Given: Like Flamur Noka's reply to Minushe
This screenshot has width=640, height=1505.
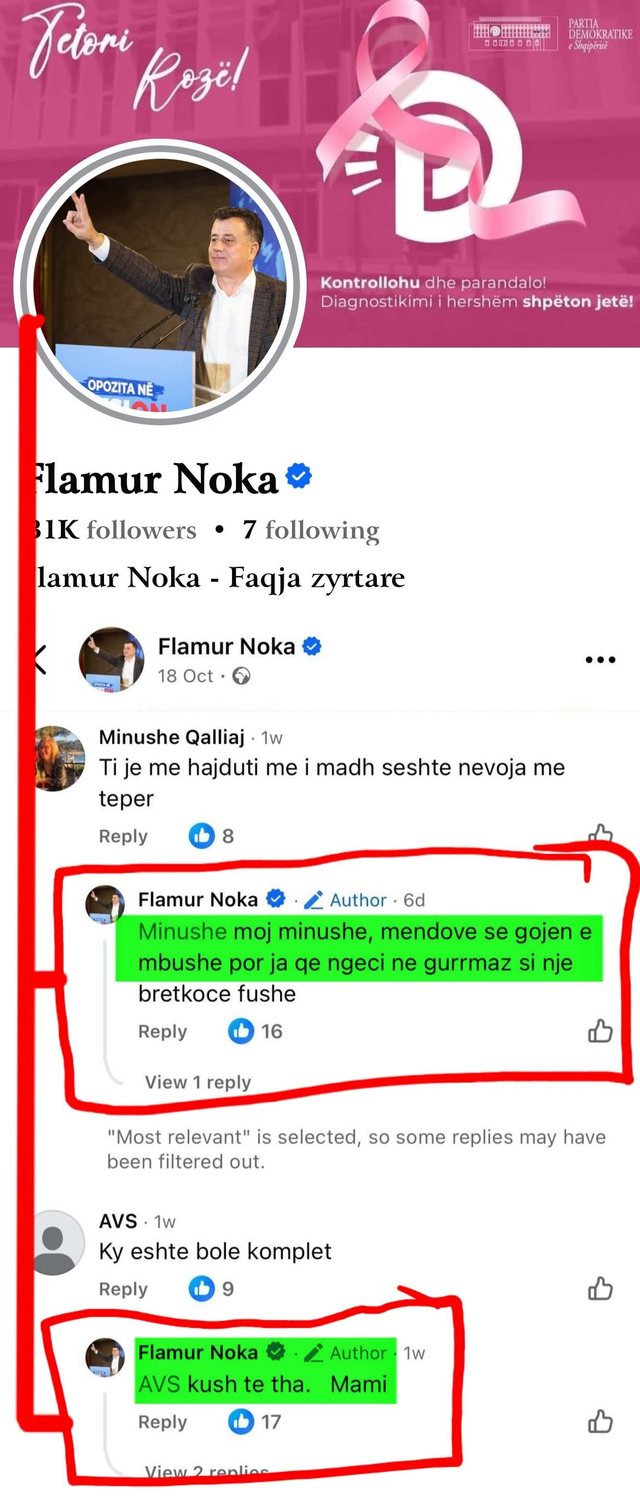Looking at the screenshot, I should (x=600, y=1031).
